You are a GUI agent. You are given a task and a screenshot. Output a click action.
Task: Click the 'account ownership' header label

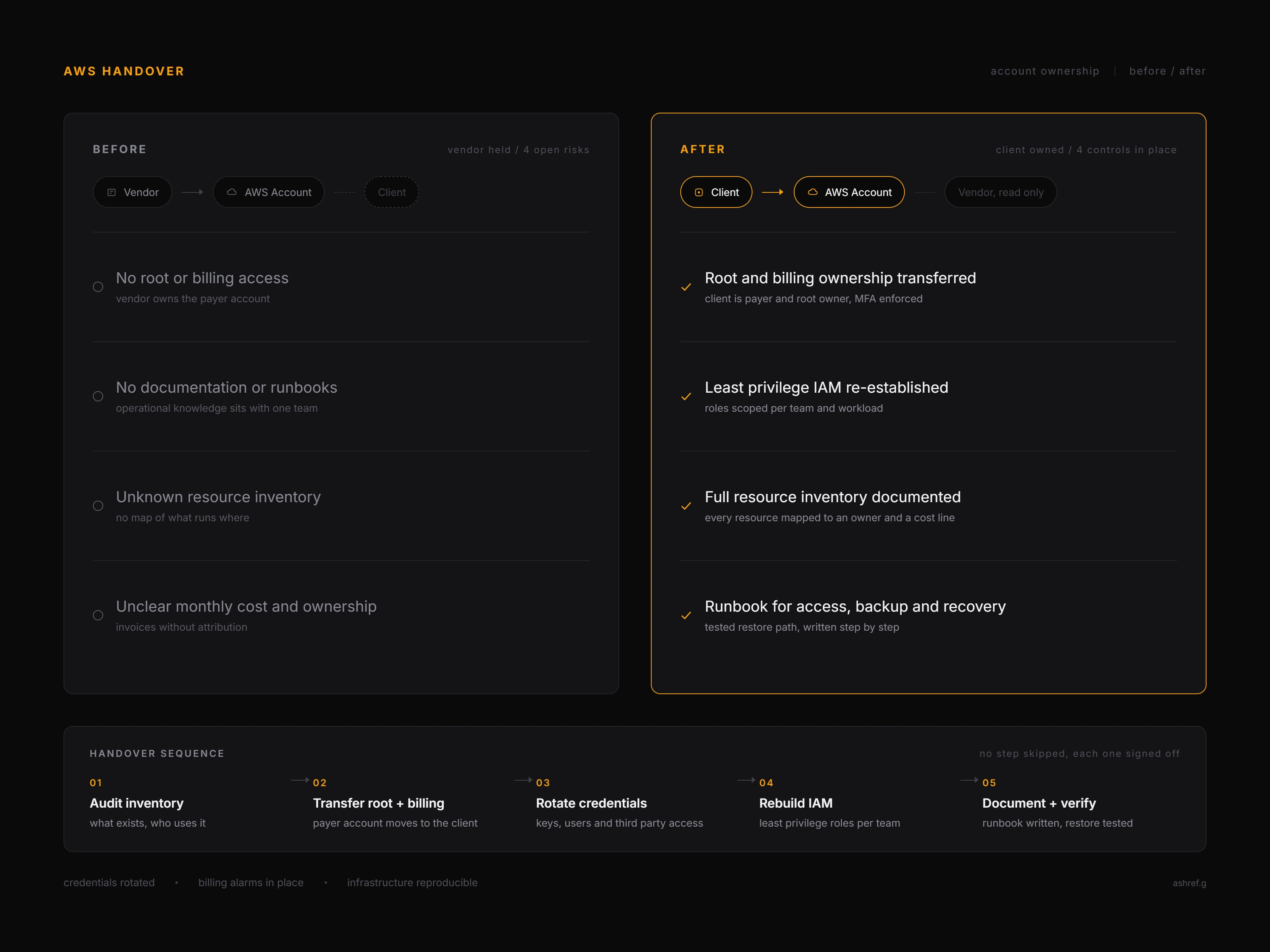click(x=1045, y=71)
